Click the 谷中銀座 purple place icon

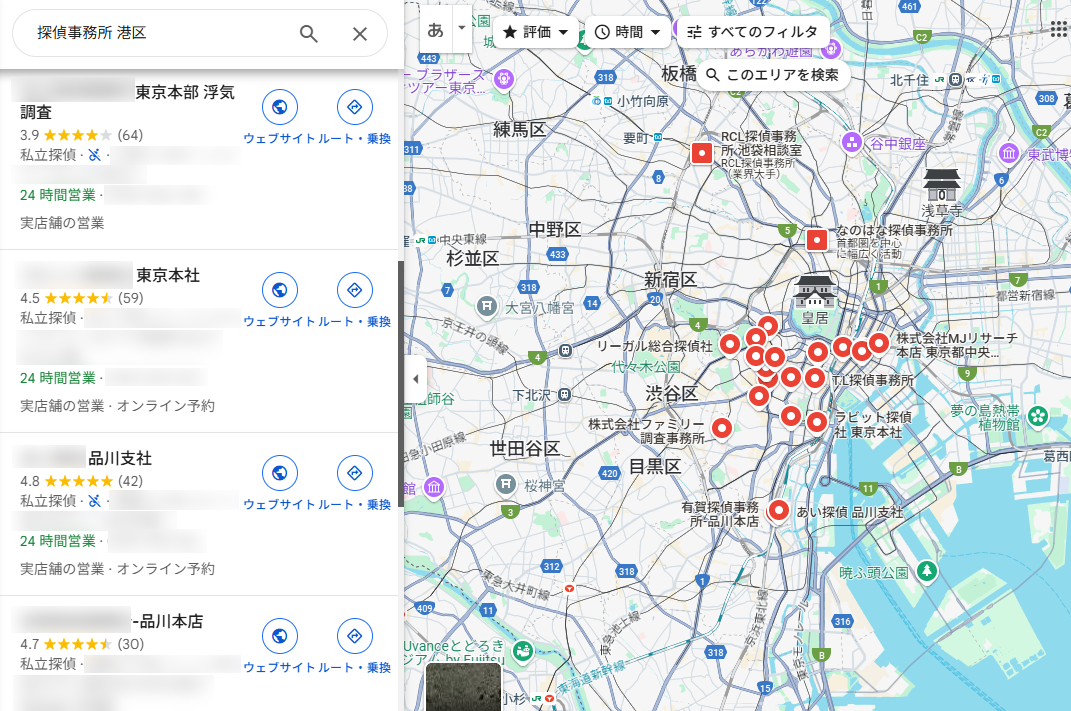tap(851, 143)
